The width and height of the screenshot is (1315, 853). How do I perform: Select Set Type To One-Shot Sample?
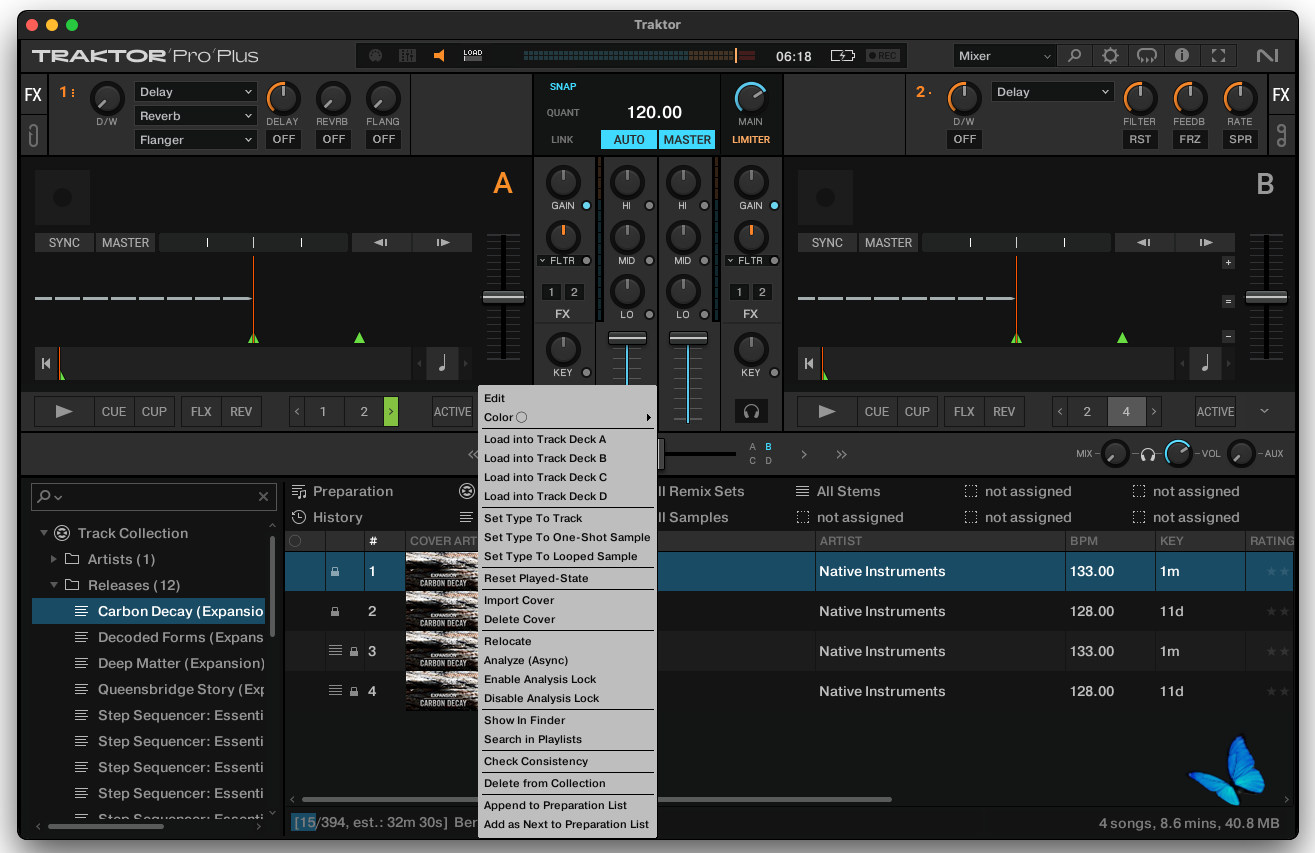coord(567,537)
